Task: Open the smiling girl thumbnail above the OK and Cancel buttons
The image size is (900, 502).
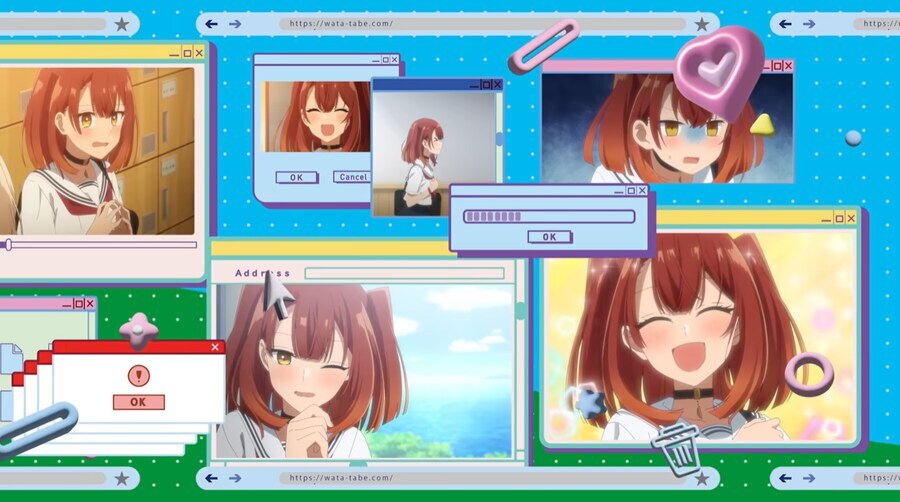Action: 316,116
